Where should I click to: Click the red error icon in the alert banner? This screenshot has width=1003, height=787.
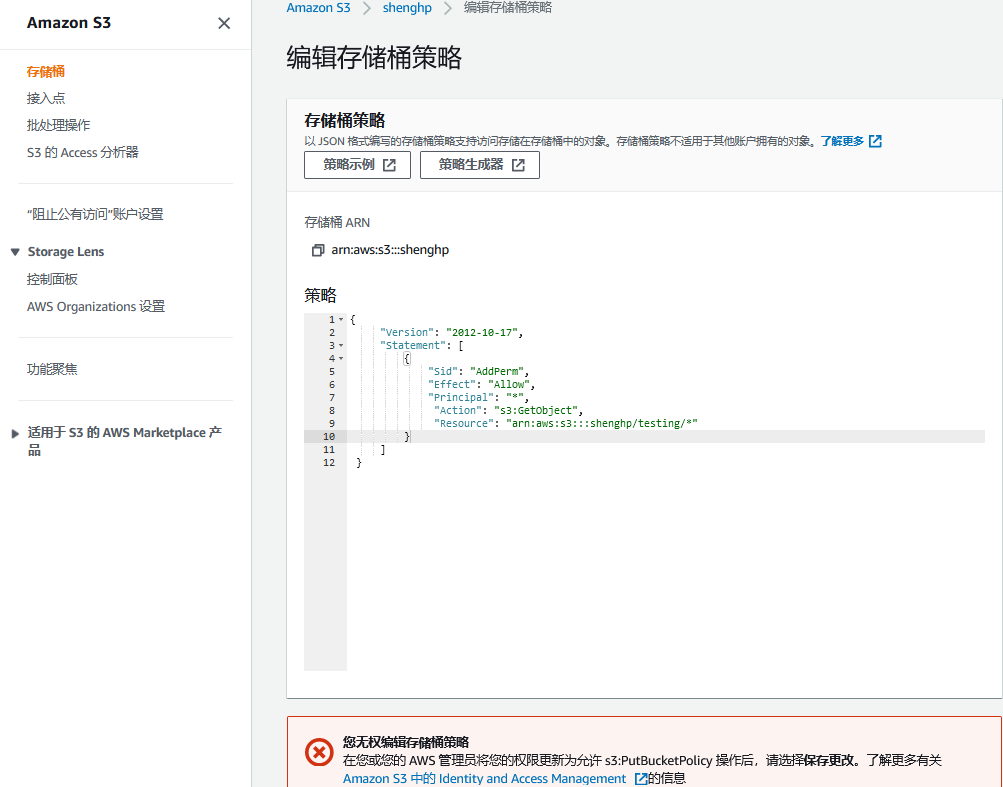pyautogui.click(x=318, y=753)
